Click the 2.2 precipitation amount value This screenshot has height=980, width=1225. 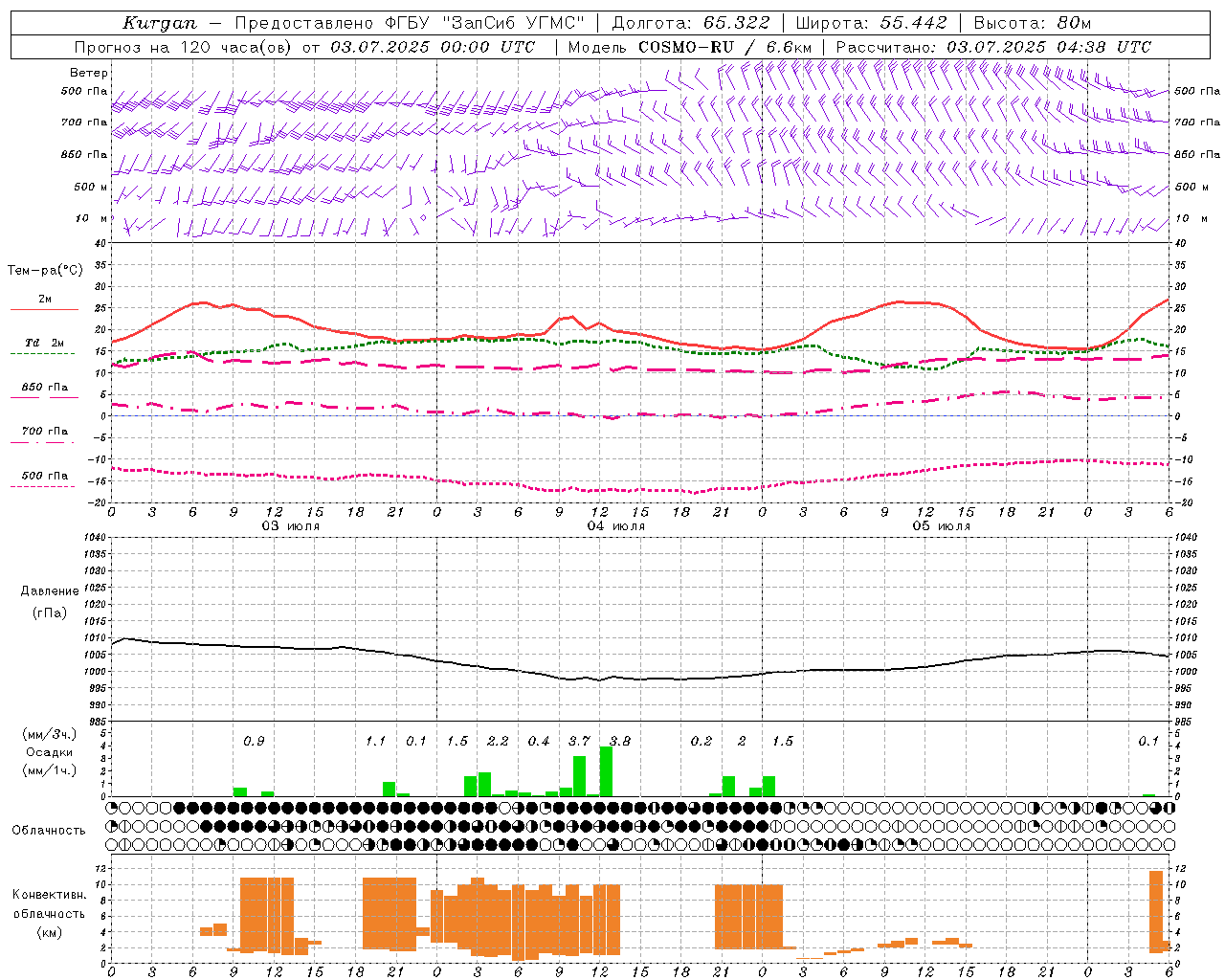(498, 742)
